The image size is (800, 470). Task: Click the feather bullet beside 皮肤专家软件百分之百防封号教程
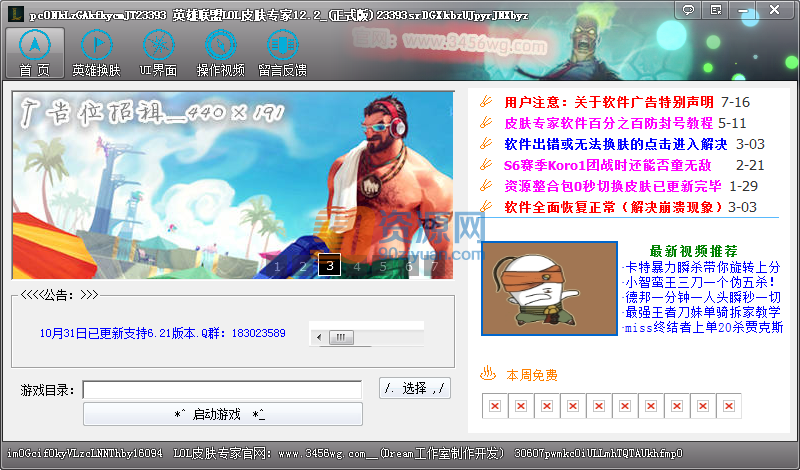pos(486,122)
